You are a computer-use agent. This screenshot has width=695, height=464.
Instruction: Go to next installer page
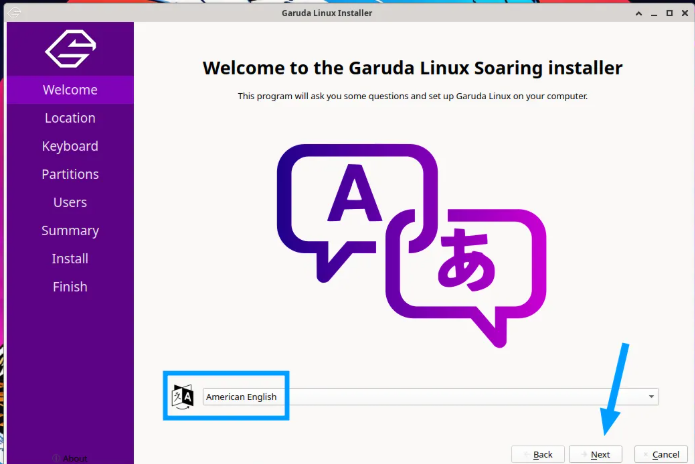[x=596, y=455]
